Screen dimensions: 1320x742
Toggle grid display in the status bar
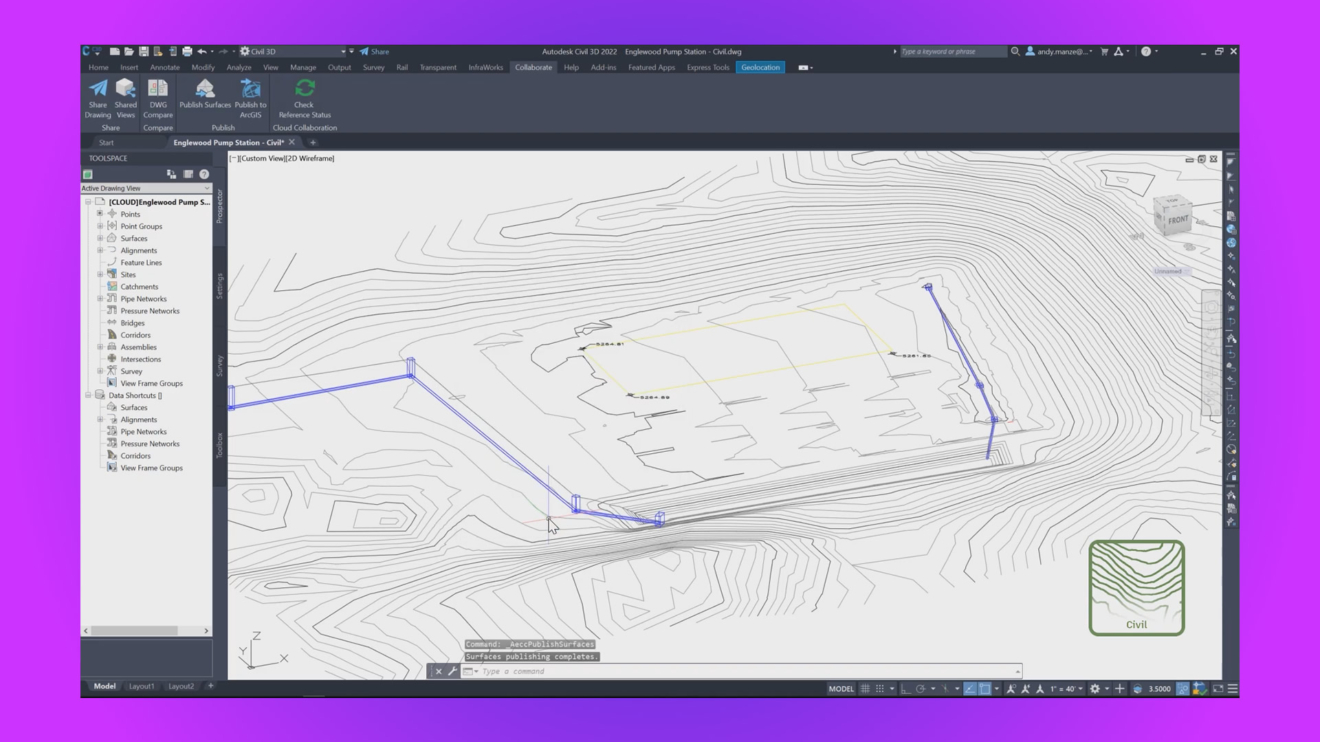coord(866,689)
